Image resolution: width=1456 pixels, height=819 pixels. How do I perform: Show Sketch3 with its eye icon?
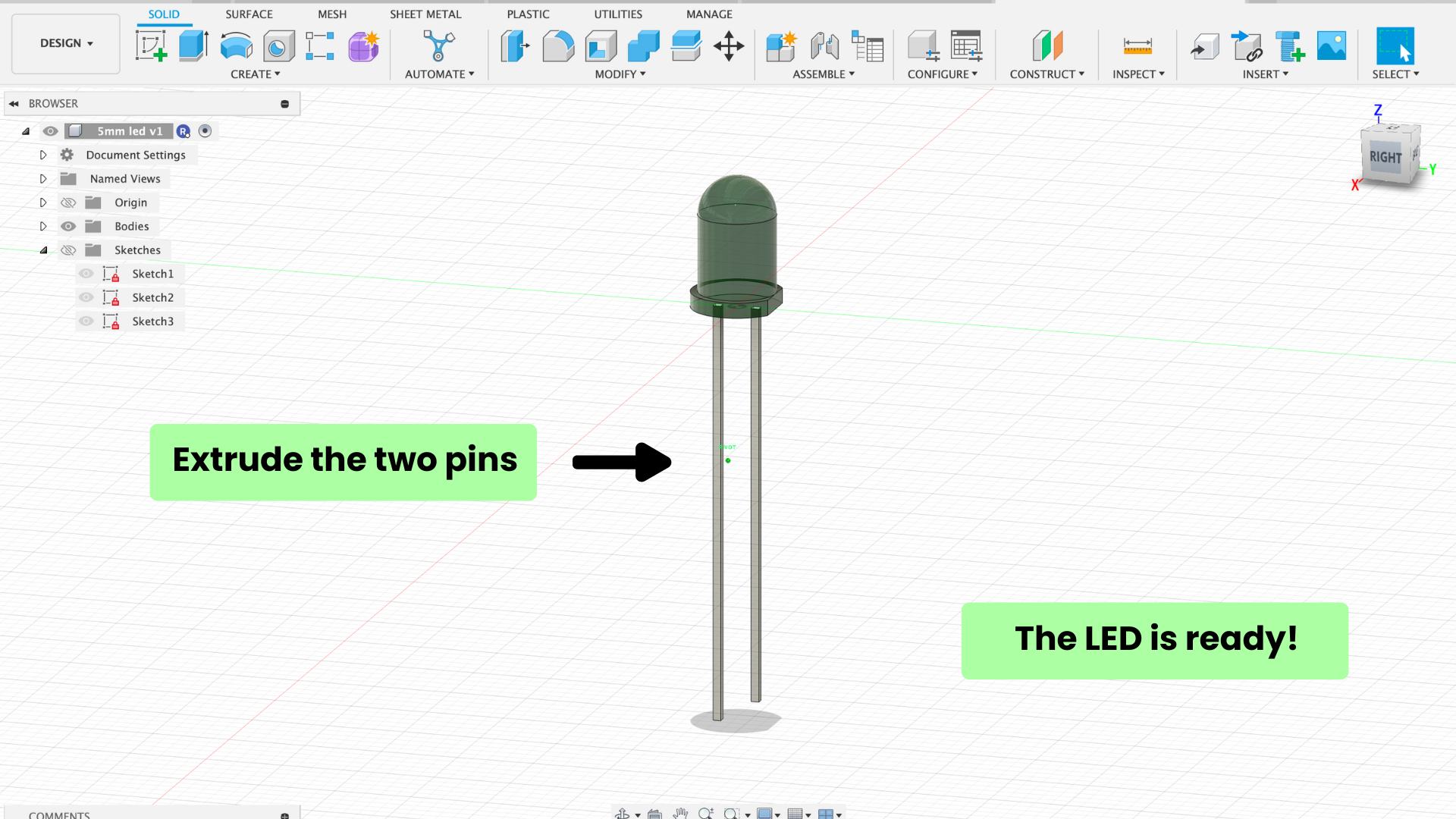coord(86,322)
